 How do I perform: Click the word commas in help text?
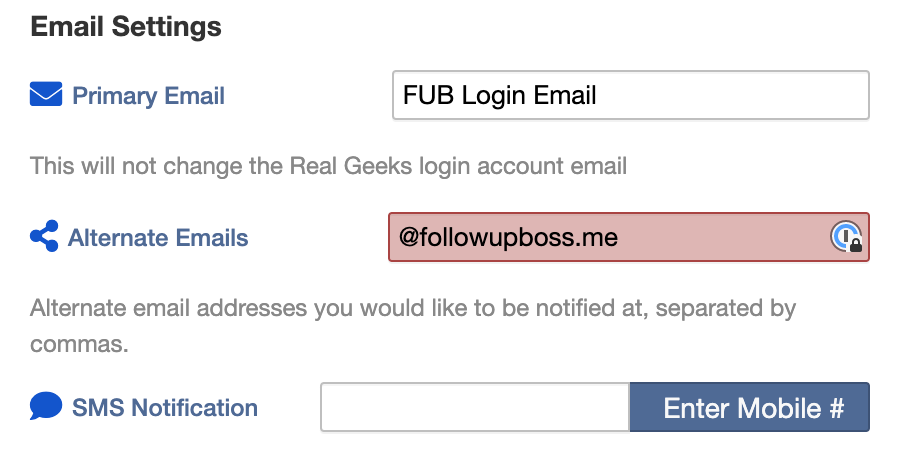[79, 344]
